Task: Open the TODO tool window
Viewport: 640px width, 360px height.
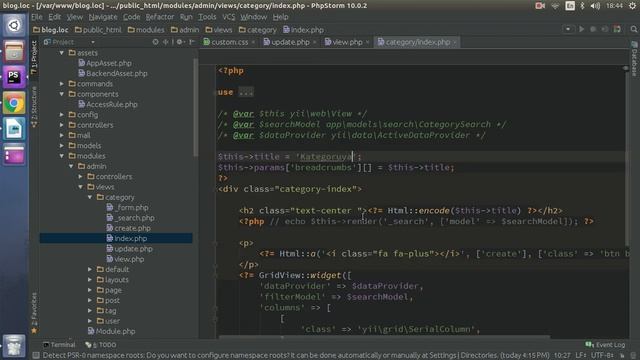Action: [101, 345]
